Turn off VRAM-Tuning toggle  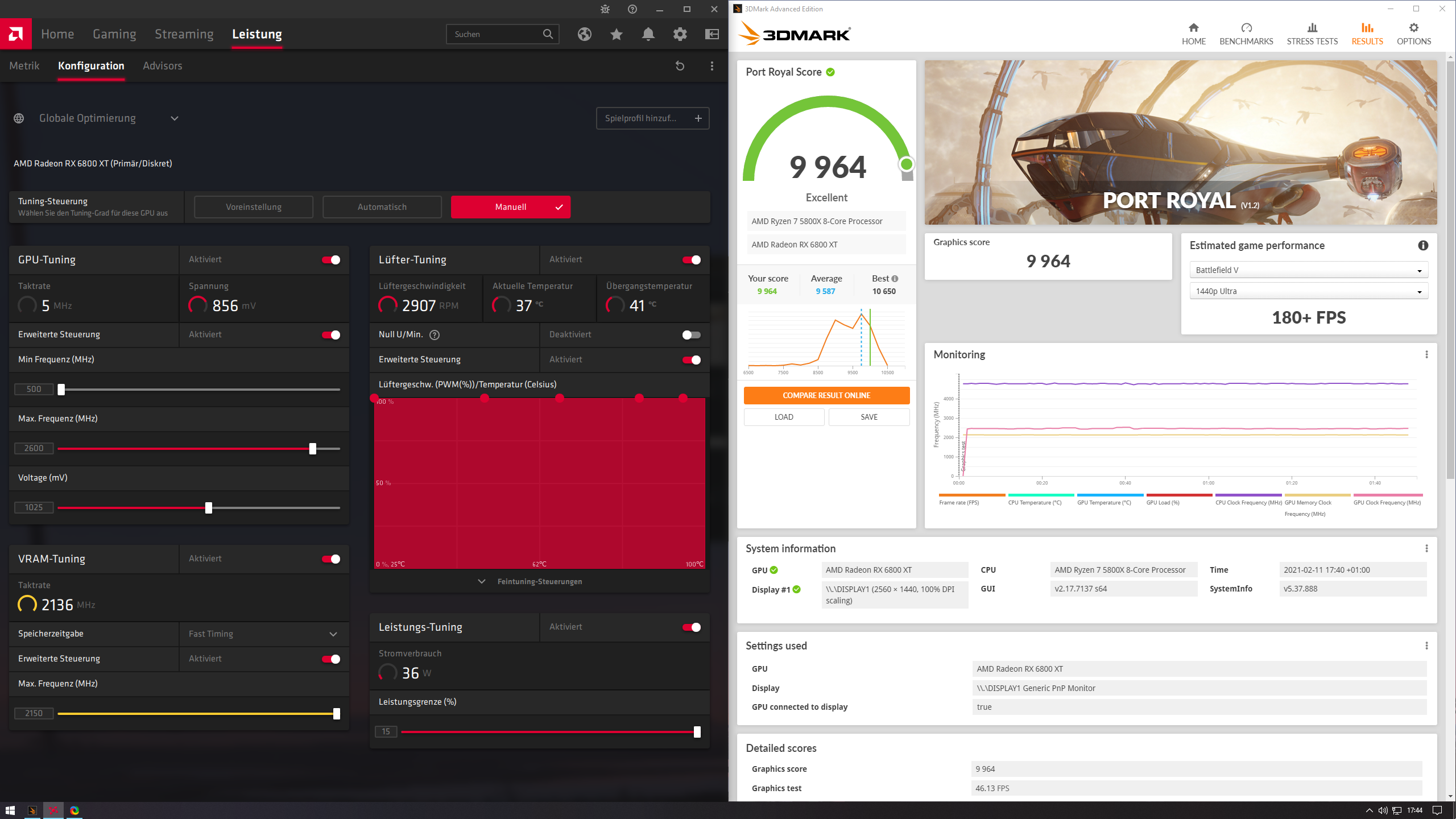point(331,559)
